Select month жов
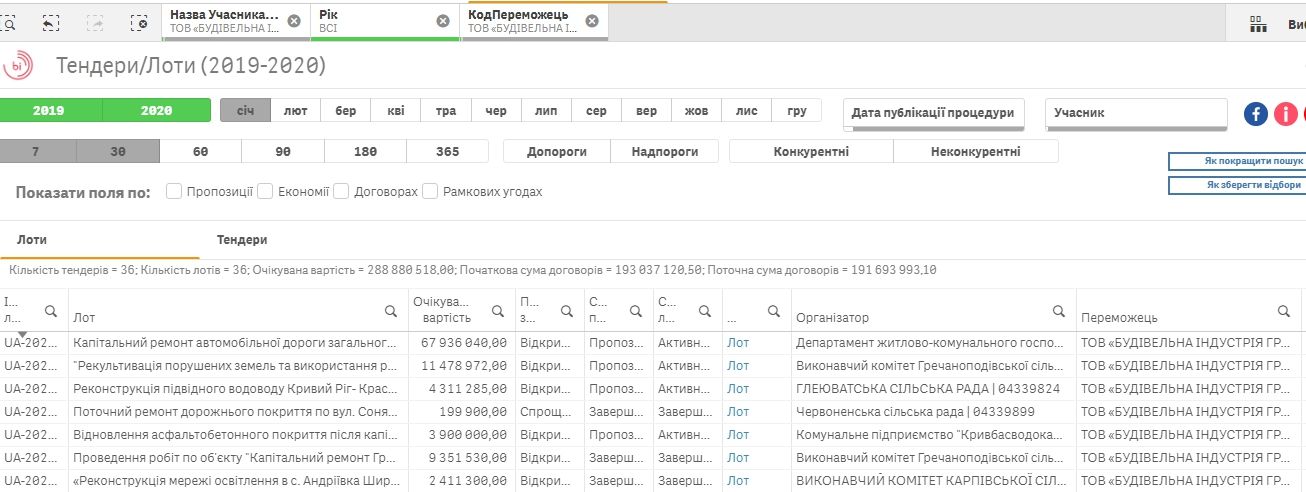The image size is (1306, 492). 696,110
